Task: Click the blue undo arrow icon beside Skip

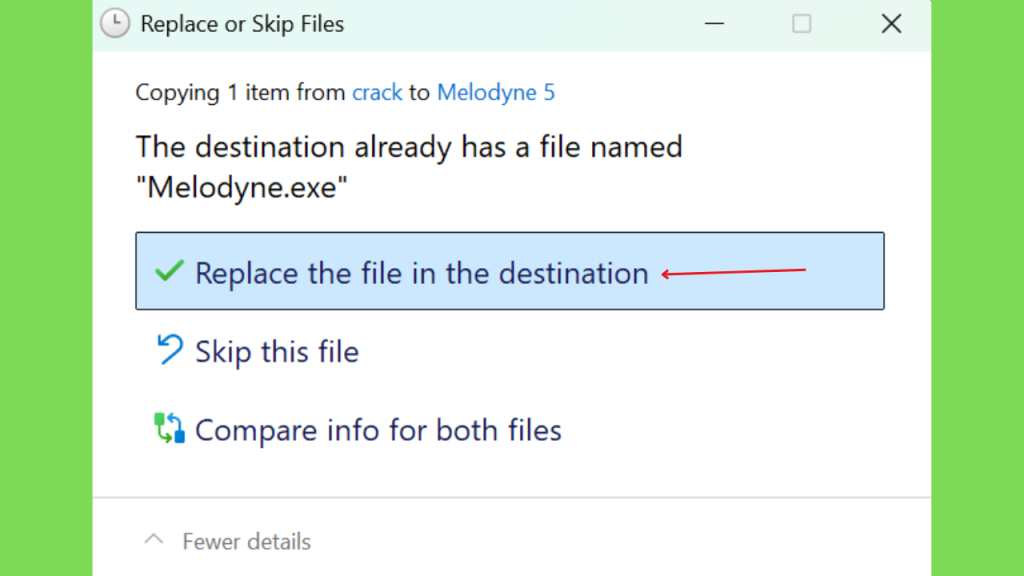Action: (x=170, y=349)
